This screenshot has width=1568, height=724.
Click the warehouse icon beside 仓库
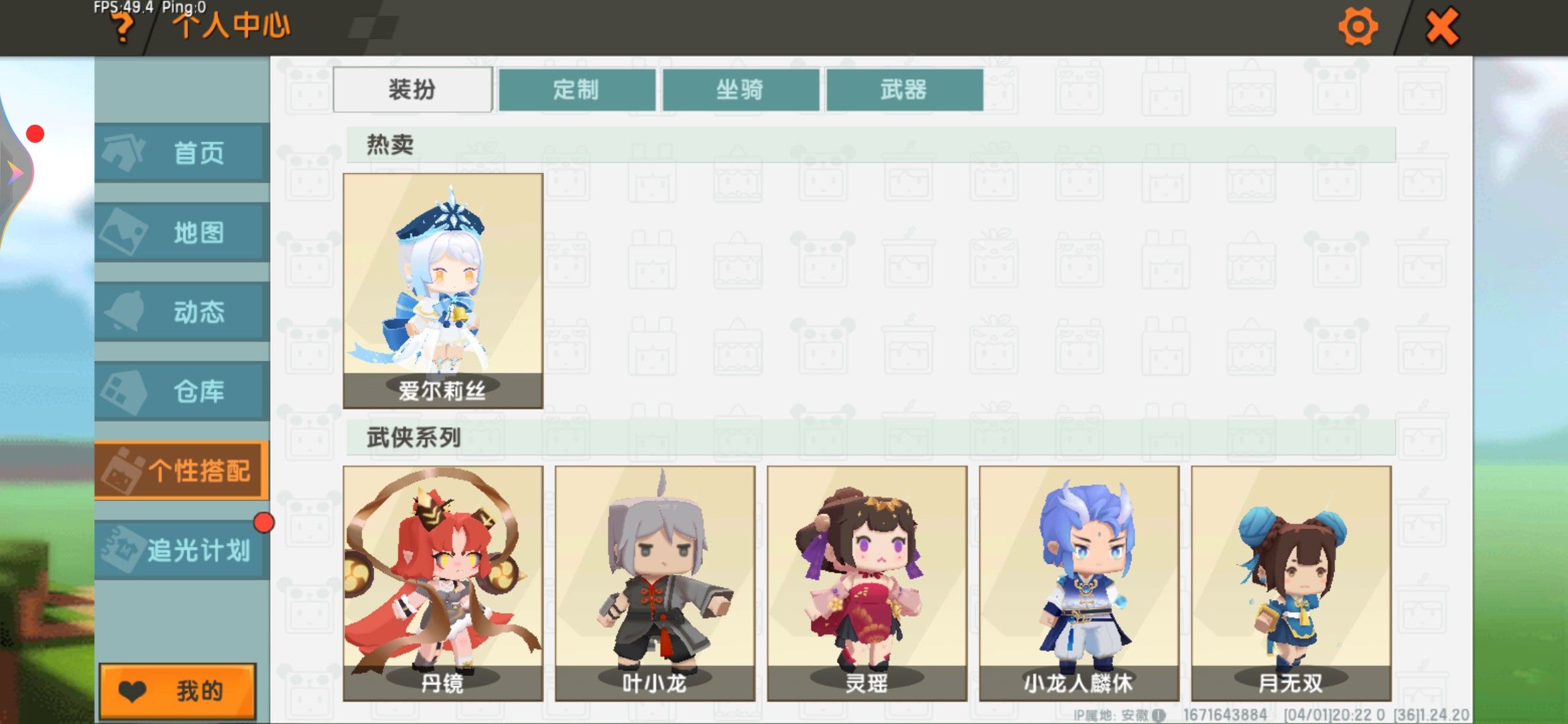tap(123, 391)
